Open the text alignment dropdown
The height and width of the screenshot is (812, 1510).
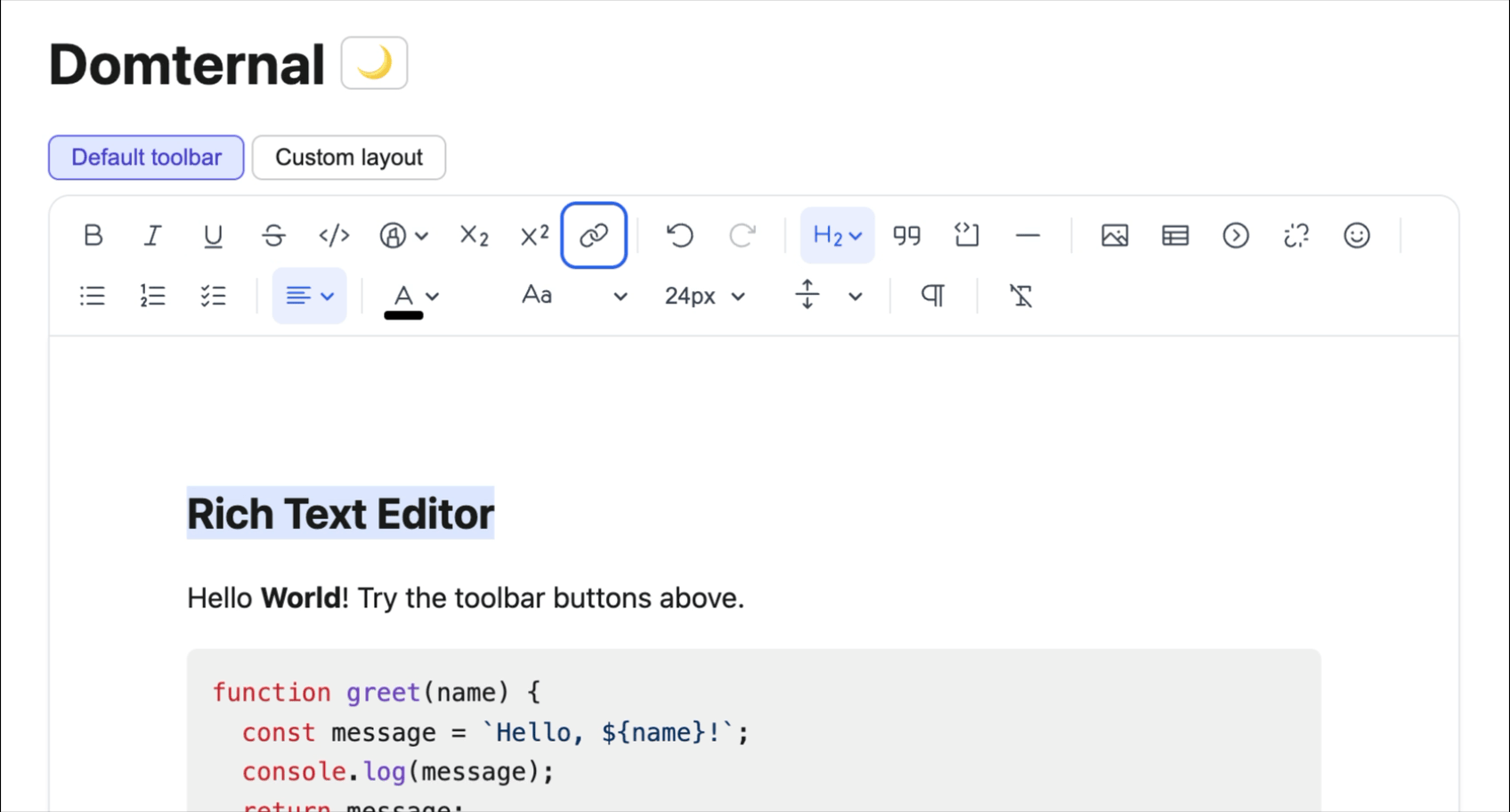coord(309,295)
